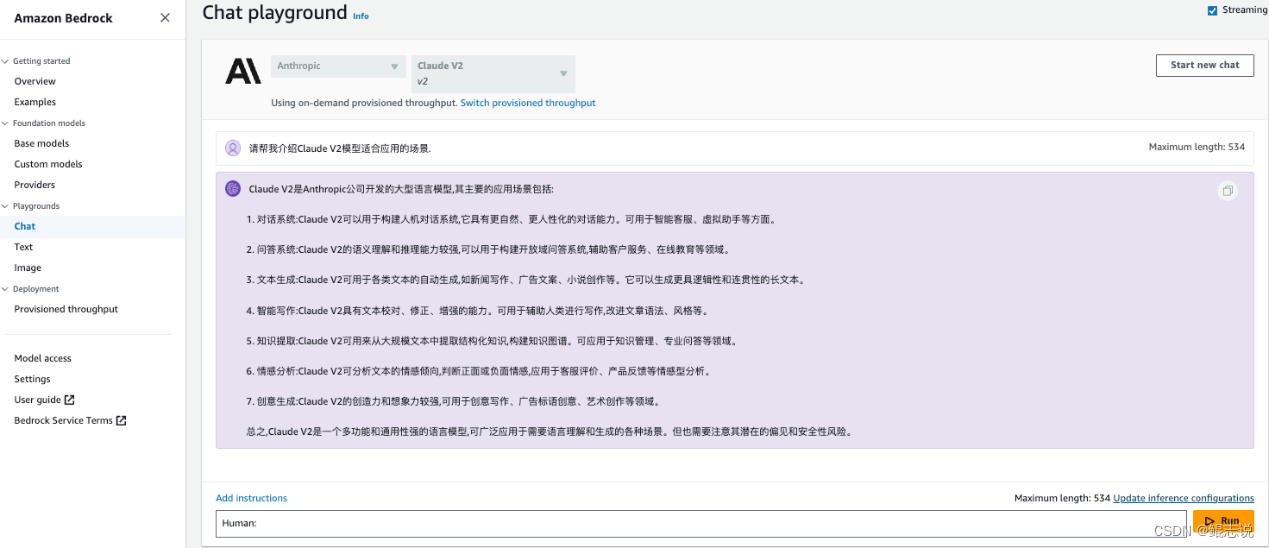Image resolution: width=1269 pixels, height=548 pixels.
Task: Focus the Human prompt input field
Action: click(701, 523)
